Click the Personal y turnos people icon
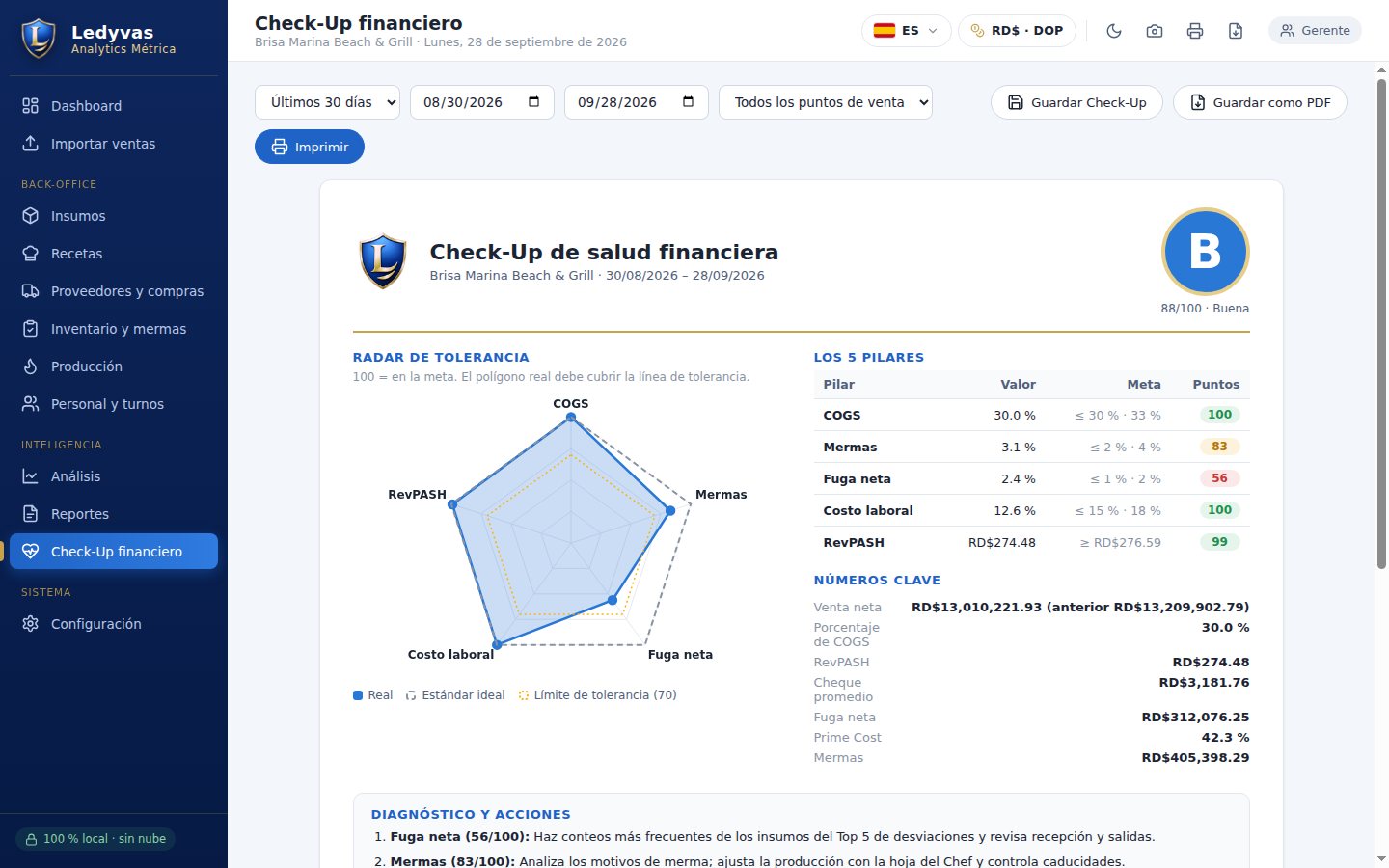This screenshot has width=1389, height=868. pyautogui.click(x=31, y=404)
